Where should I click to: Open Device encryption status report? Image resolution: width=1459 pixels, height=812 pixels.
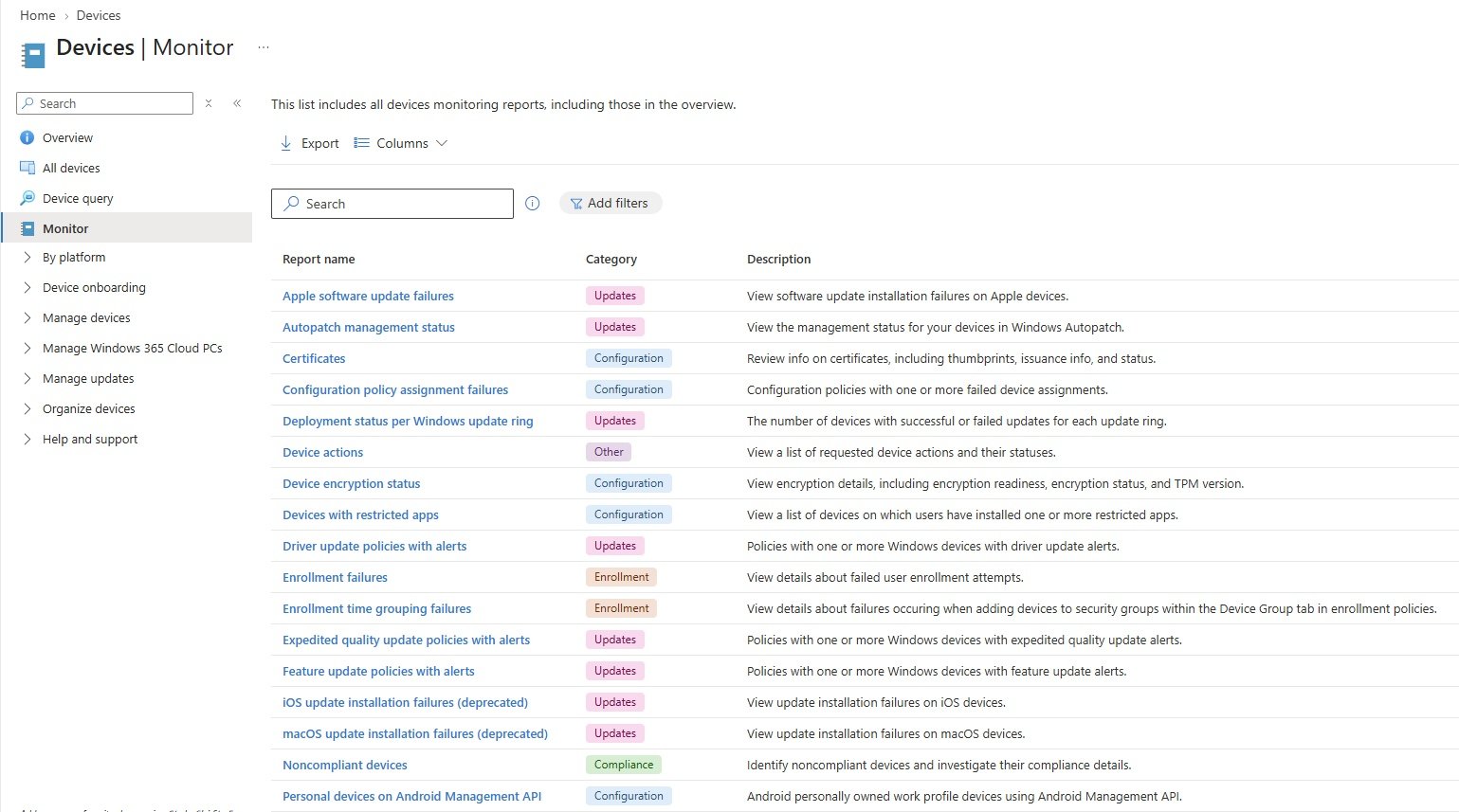[x=351, y=483]
